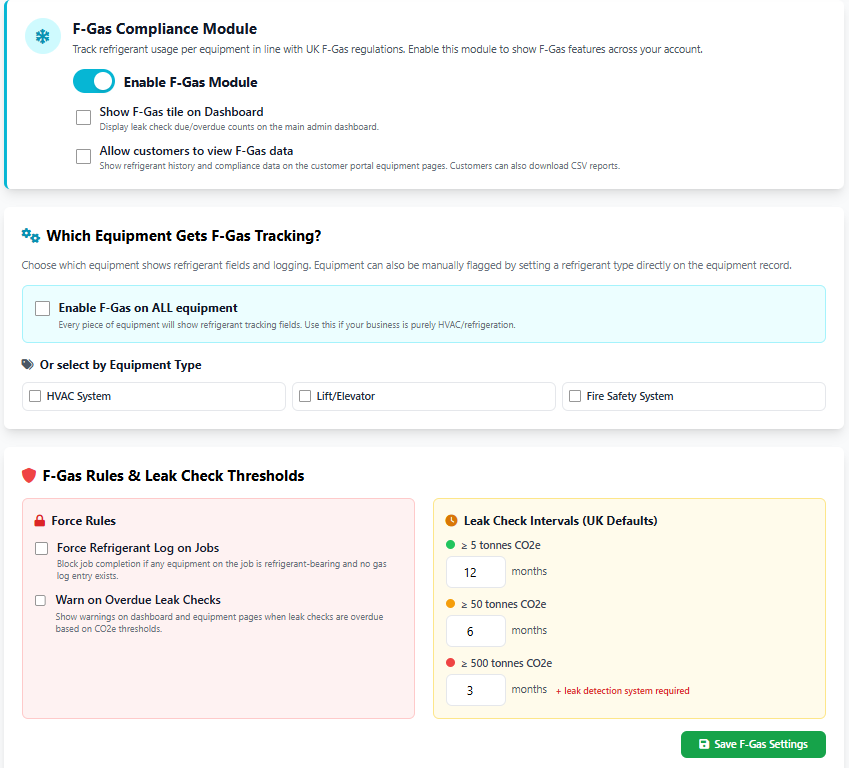Click the ≥ 5 tonnes CO2e label
The width and height of the screenshot is (849, 768).
[501, 545]
